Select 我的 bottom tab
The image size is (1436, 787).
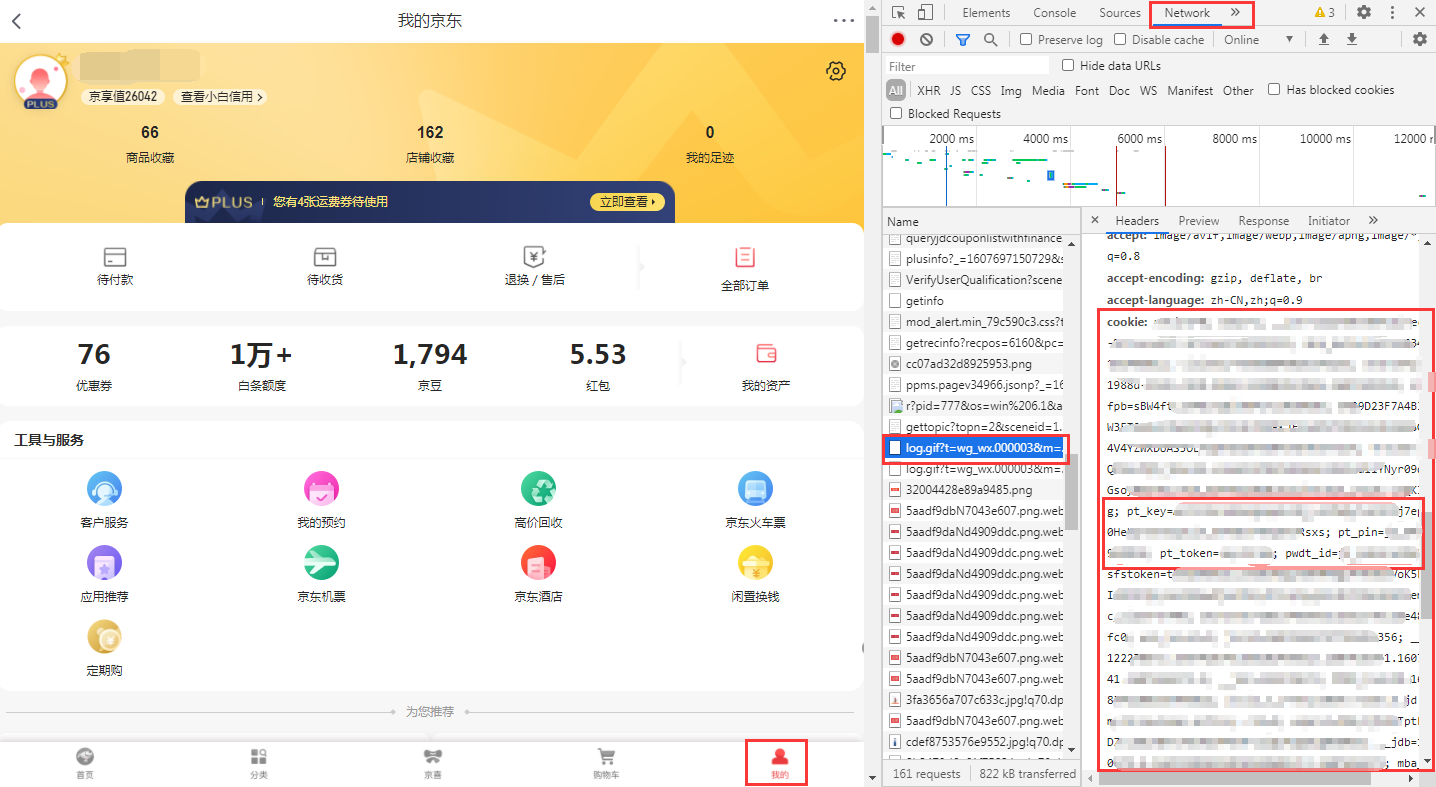pos(780,763)
